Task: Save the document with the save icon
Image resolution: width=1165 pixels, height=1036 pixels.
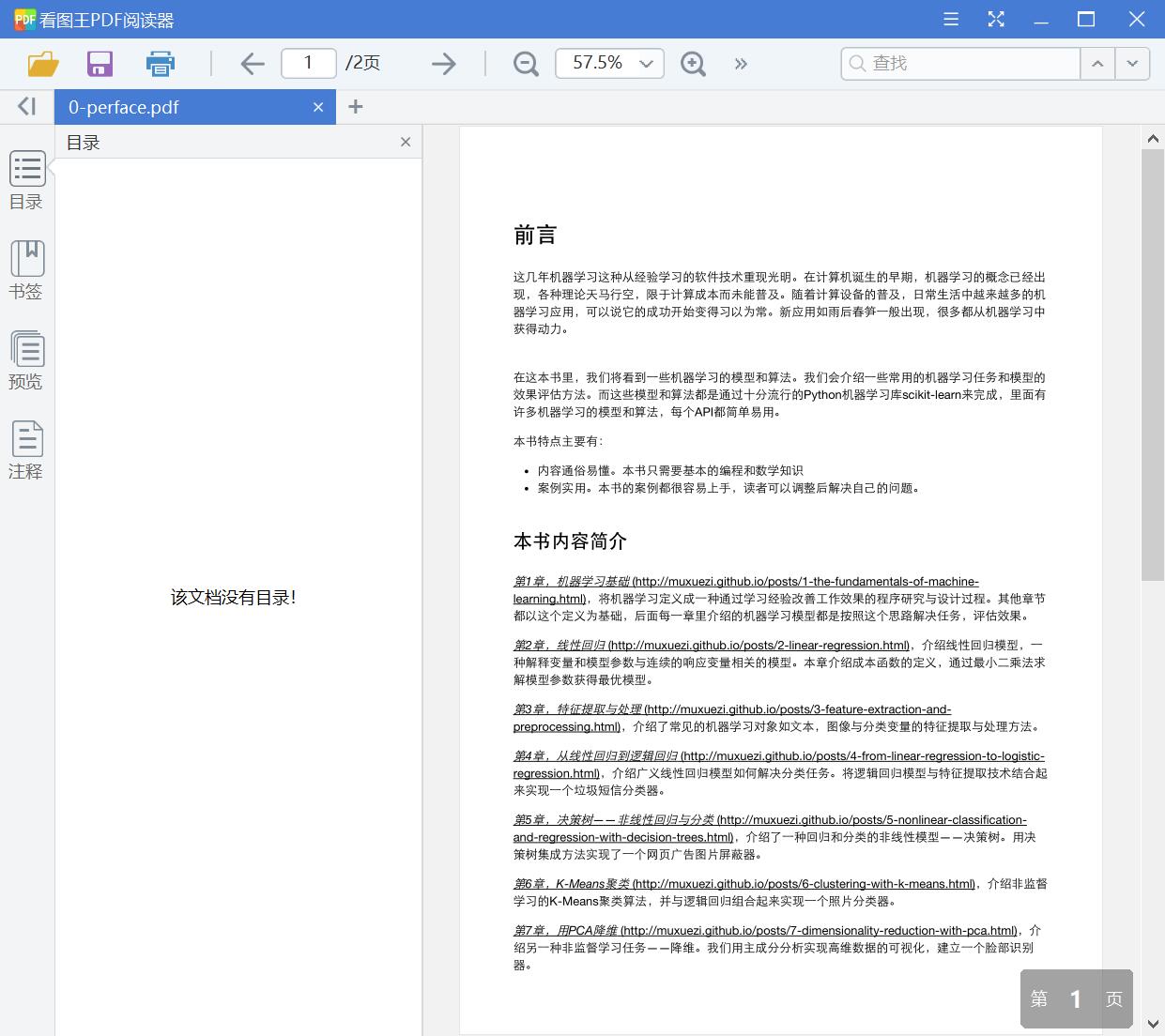Action: (100, 63)
